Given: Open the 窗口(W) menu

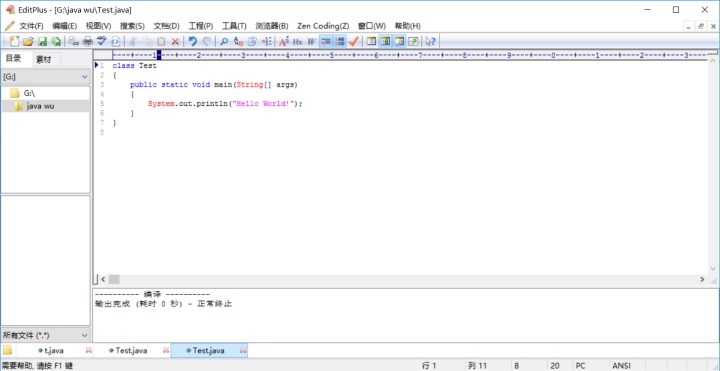Looking at the screenshot, I should coord(372,26).
